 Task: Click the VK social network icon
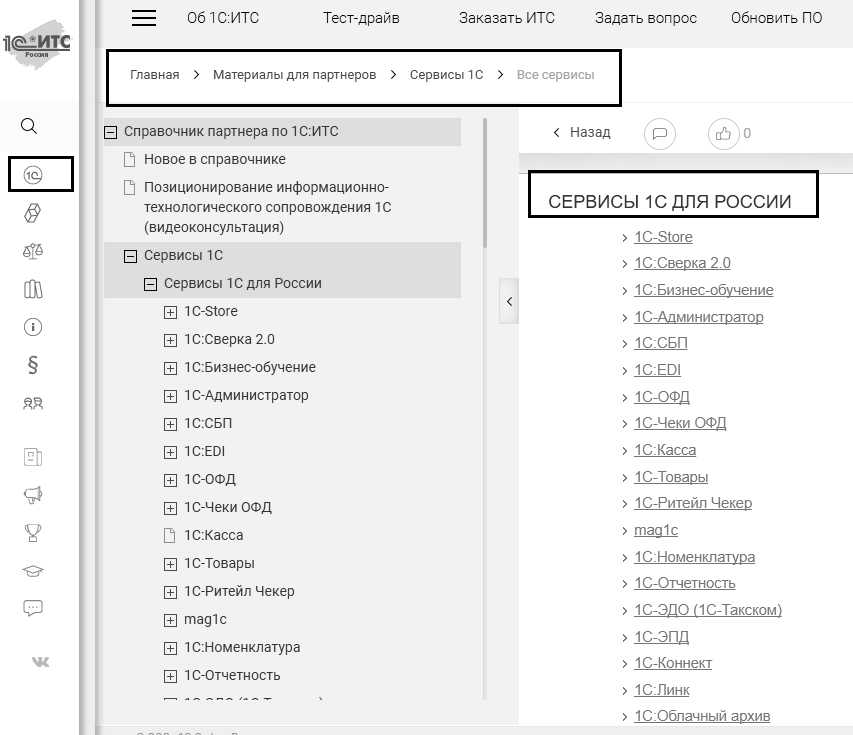[x=40, y=662]
